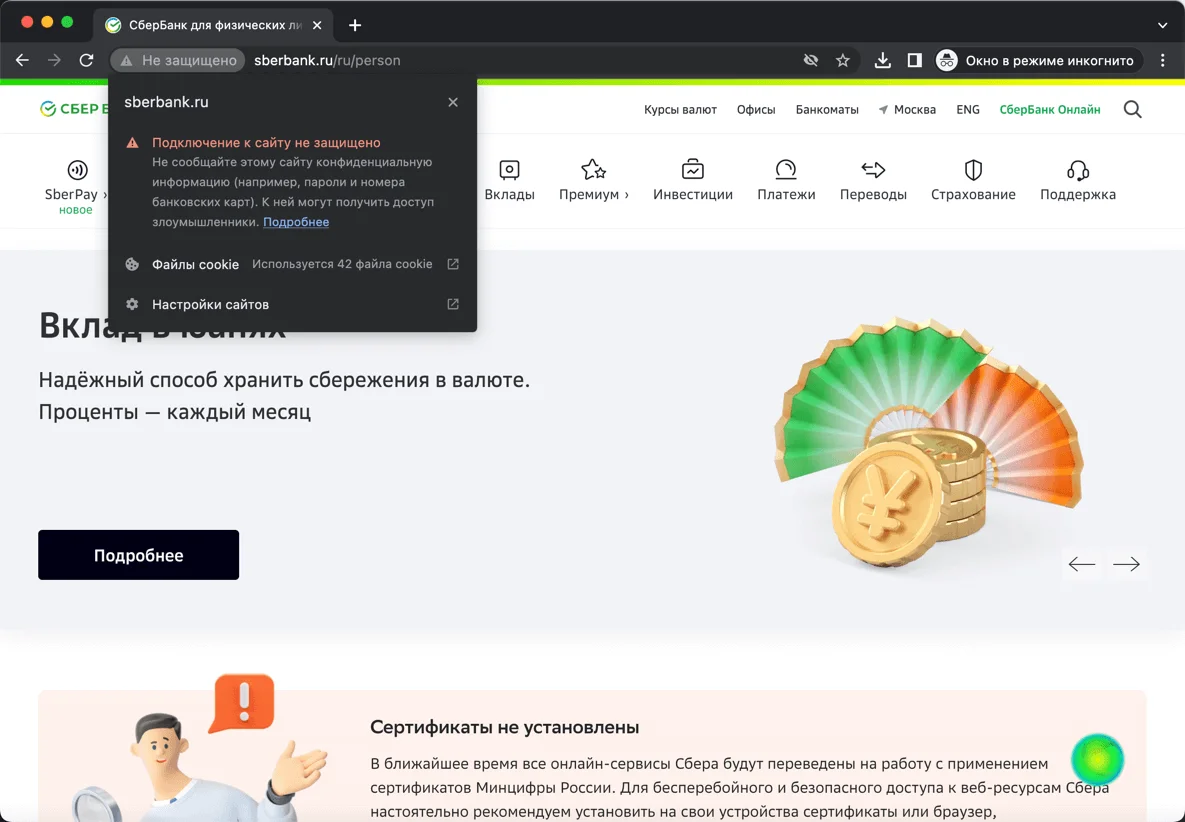Screen dimensions: 1185x822
Task: Open the Инвестиции briefcase icon
Action: pyautogui.click(x=692, y=170)
